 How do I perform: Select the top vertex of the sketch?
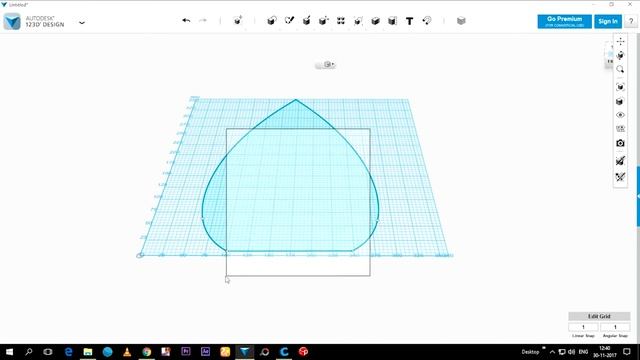point(296,100)
